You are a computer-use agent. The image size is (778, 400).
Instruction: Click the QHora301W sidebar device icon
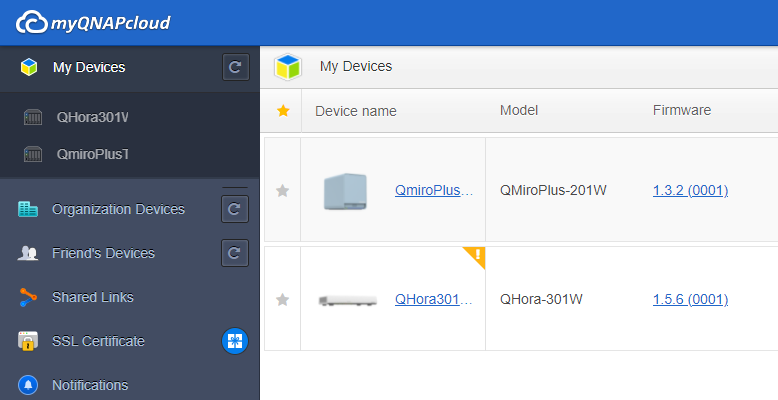tap(33, 118)
